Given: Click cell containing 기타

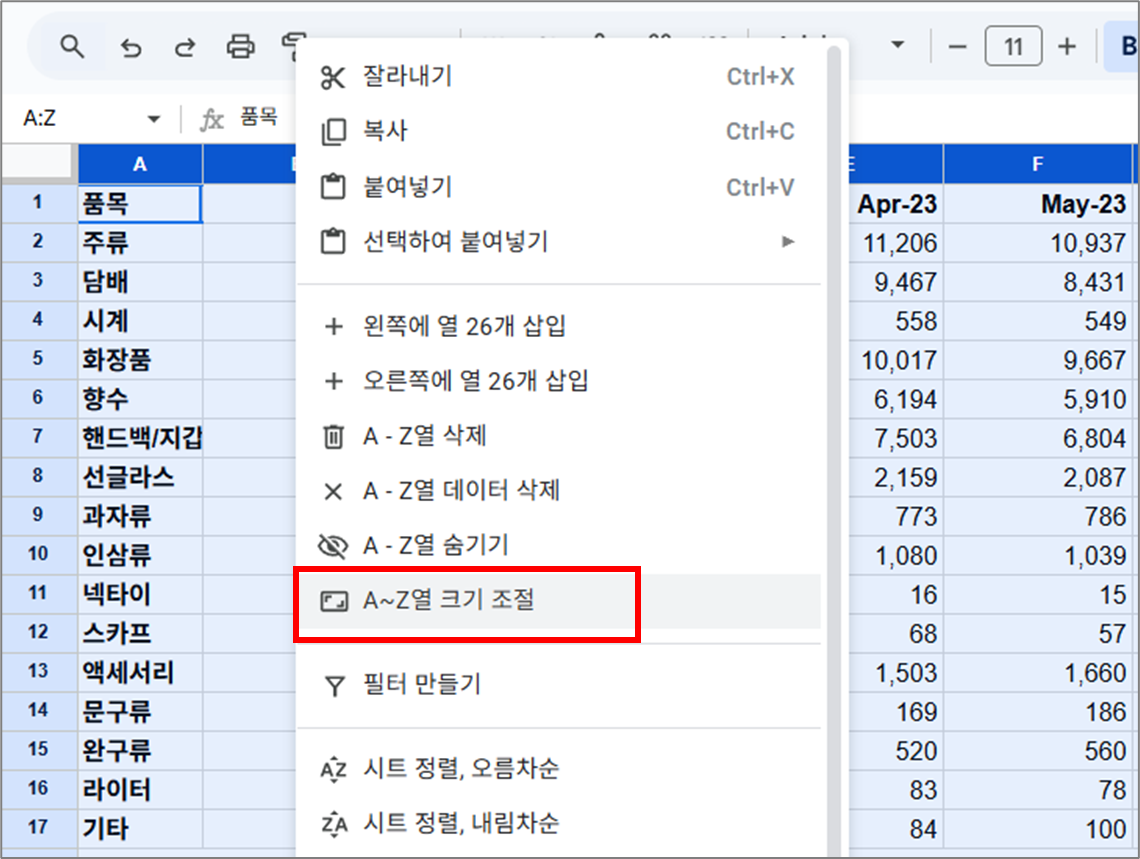Looking at the screenshot, I should point(140,828).
